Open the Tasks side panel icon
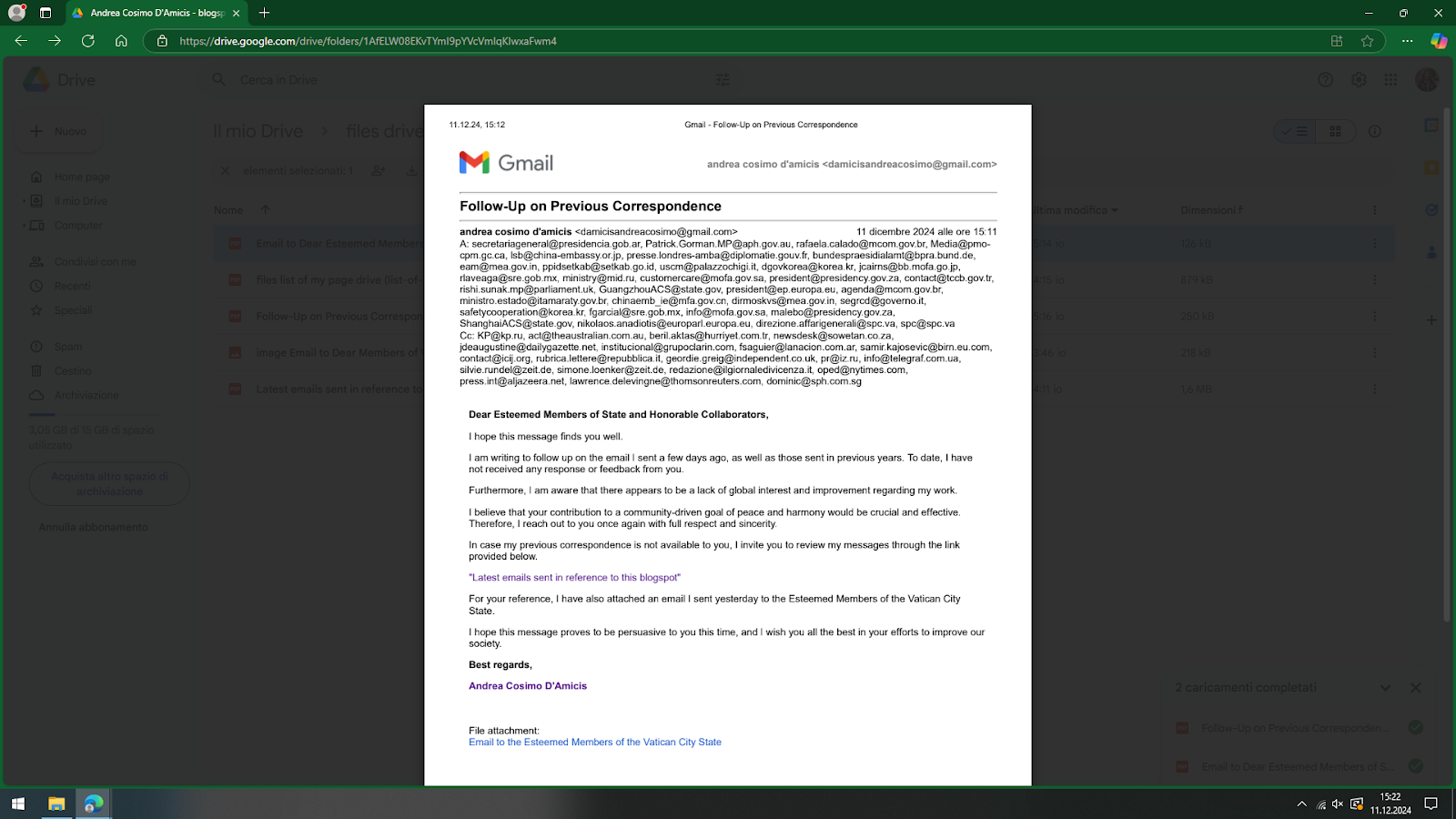The height and width of the screenshot is (819, 1456). tap(1431, 210)
